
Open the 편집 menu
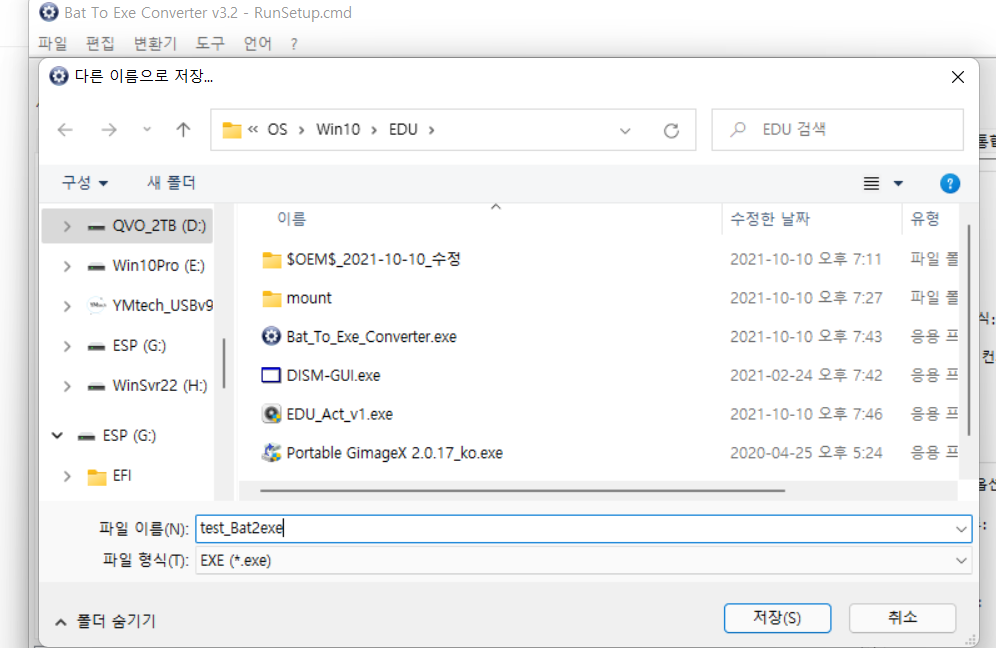point(100,44)
